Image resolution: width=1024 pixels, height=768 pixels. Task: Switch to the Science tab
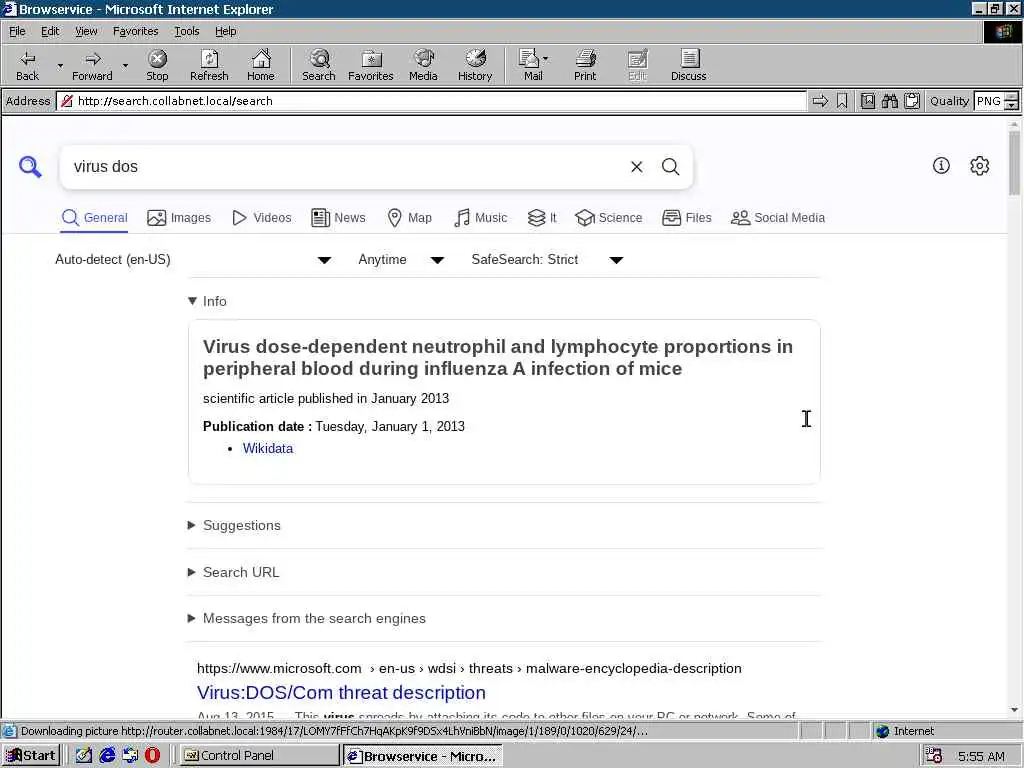[609, 218]
